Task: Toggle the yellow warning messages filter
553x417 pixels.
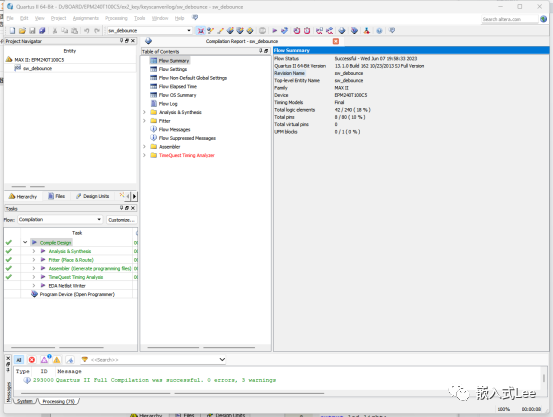Action: click(57, 360)
